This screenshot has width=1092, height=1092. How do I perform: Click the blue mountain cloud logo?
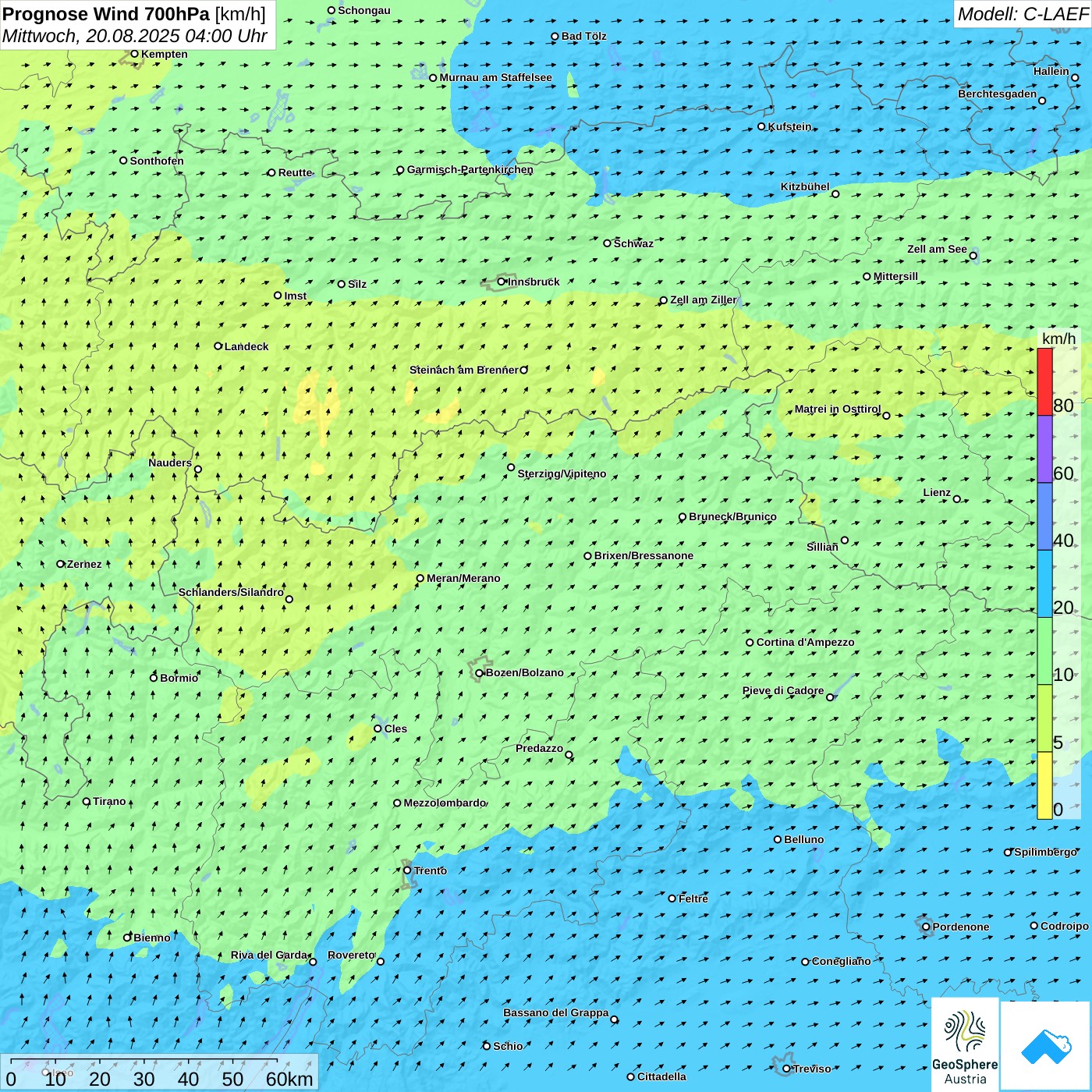[x=1045, y=1045]
